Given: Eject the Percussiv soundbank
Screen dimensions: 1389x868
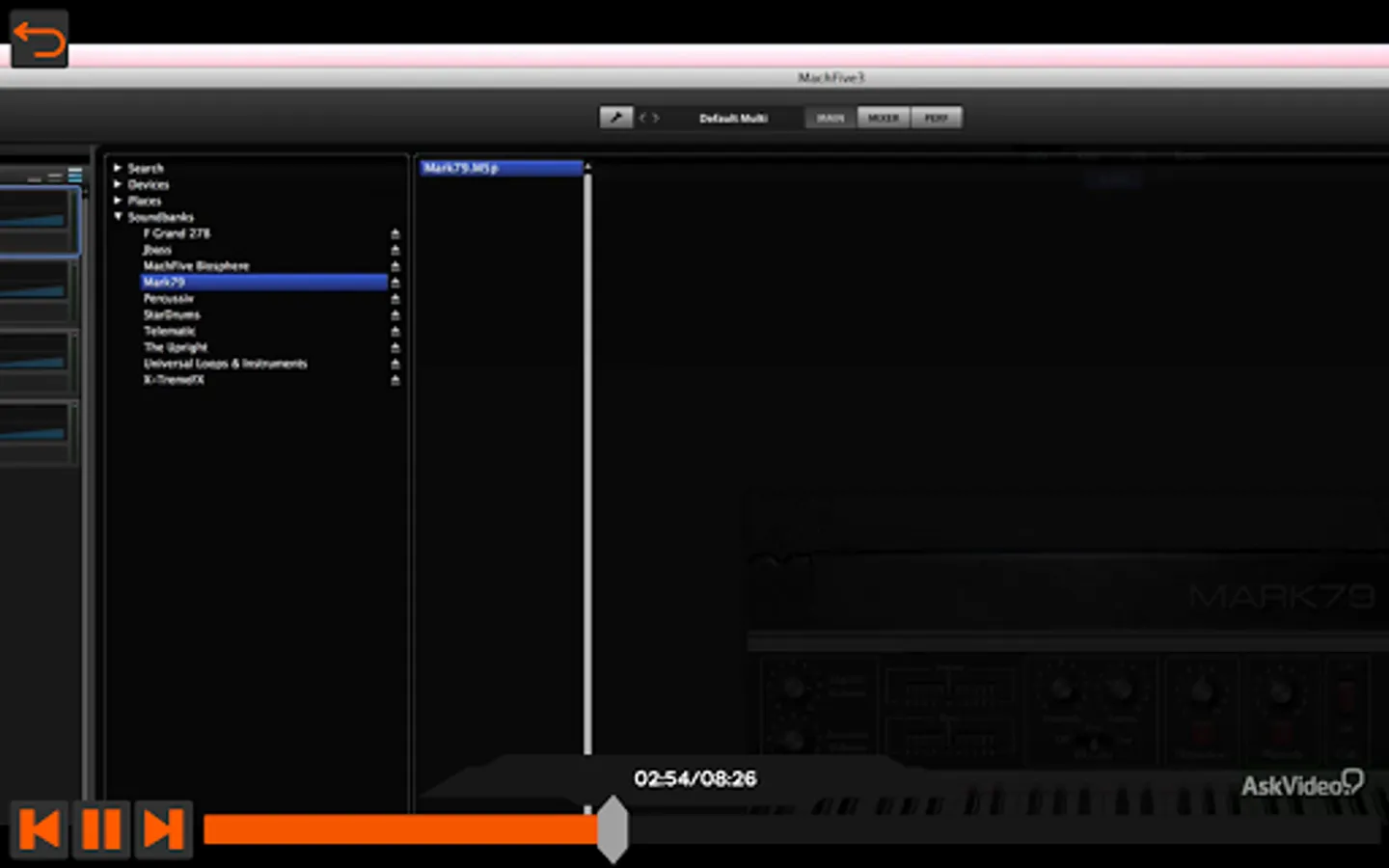Looking at the screenshot, I should pos(395,299).
